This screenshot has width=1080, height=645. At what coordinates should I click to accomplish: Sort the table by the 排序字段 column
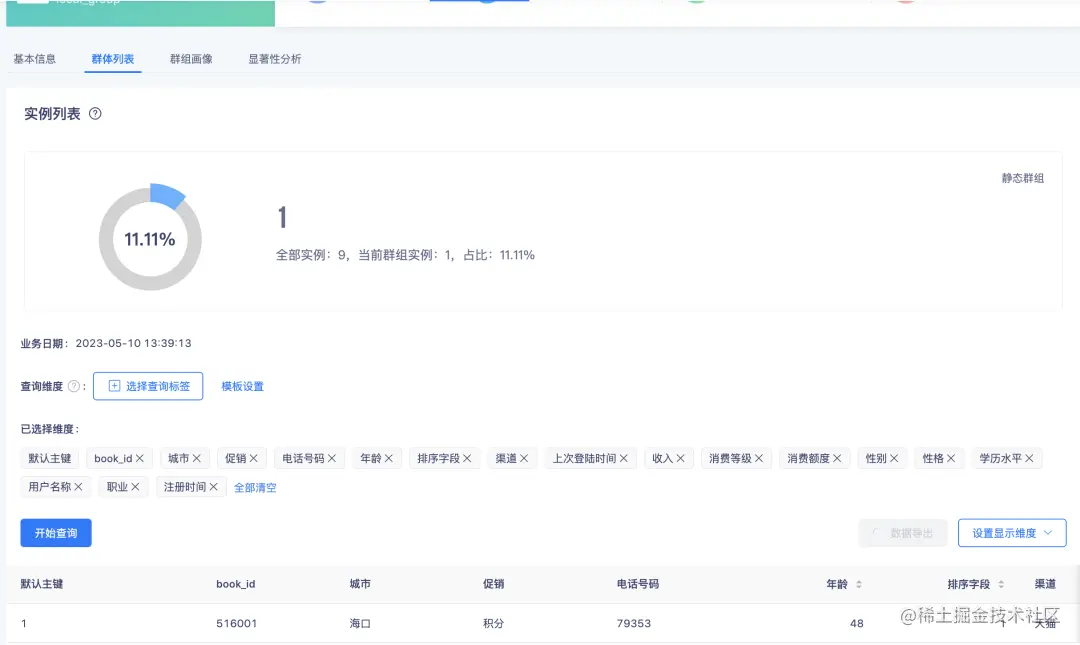pyautogui.click(x=1003, y=584)
